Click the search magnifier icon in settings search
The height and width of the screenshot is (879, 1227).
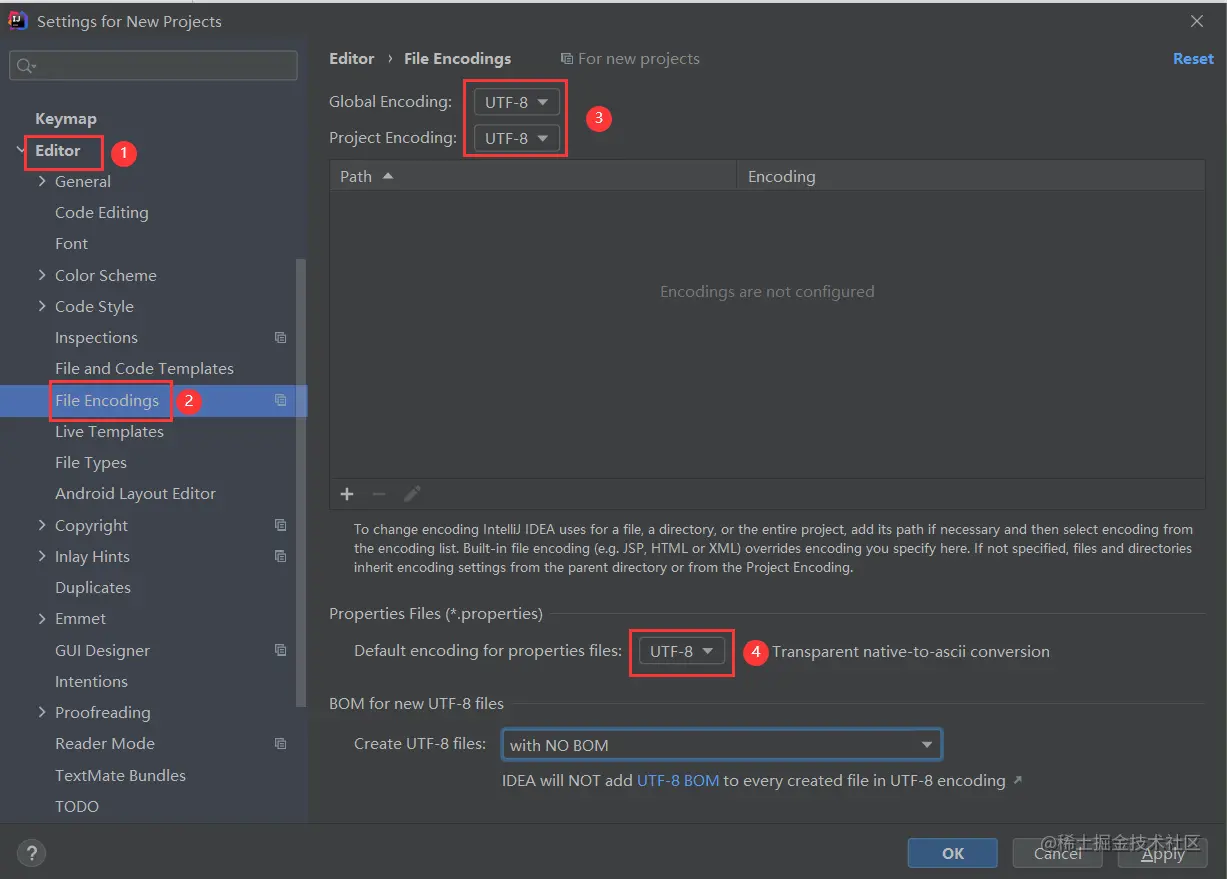[25, 66]
